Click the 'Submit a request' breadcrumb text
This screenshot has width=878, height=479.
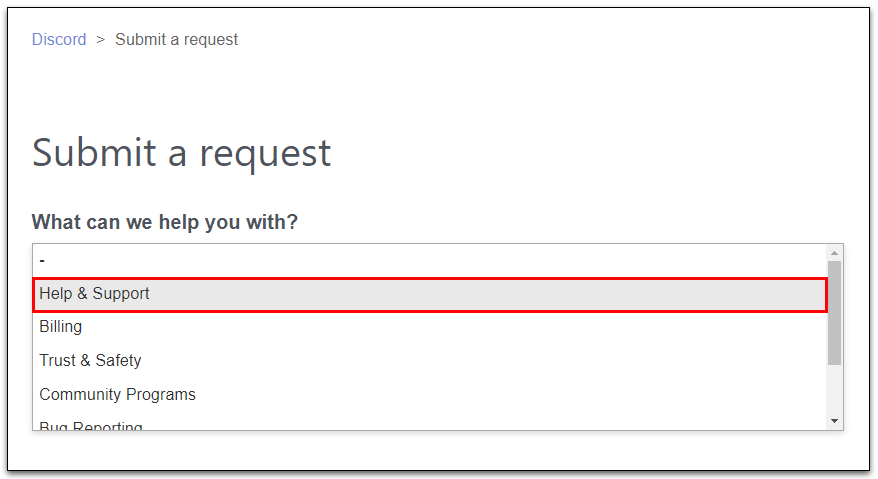click(x=176, y=40)
